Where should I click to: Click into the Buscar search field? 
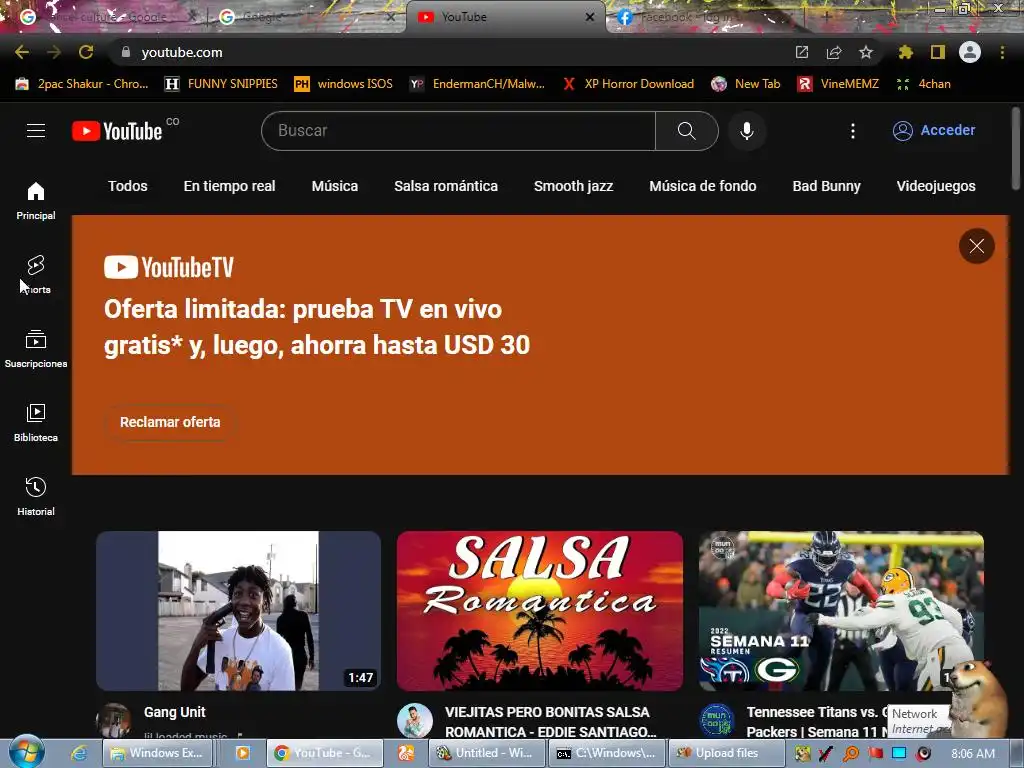(458, 131)
